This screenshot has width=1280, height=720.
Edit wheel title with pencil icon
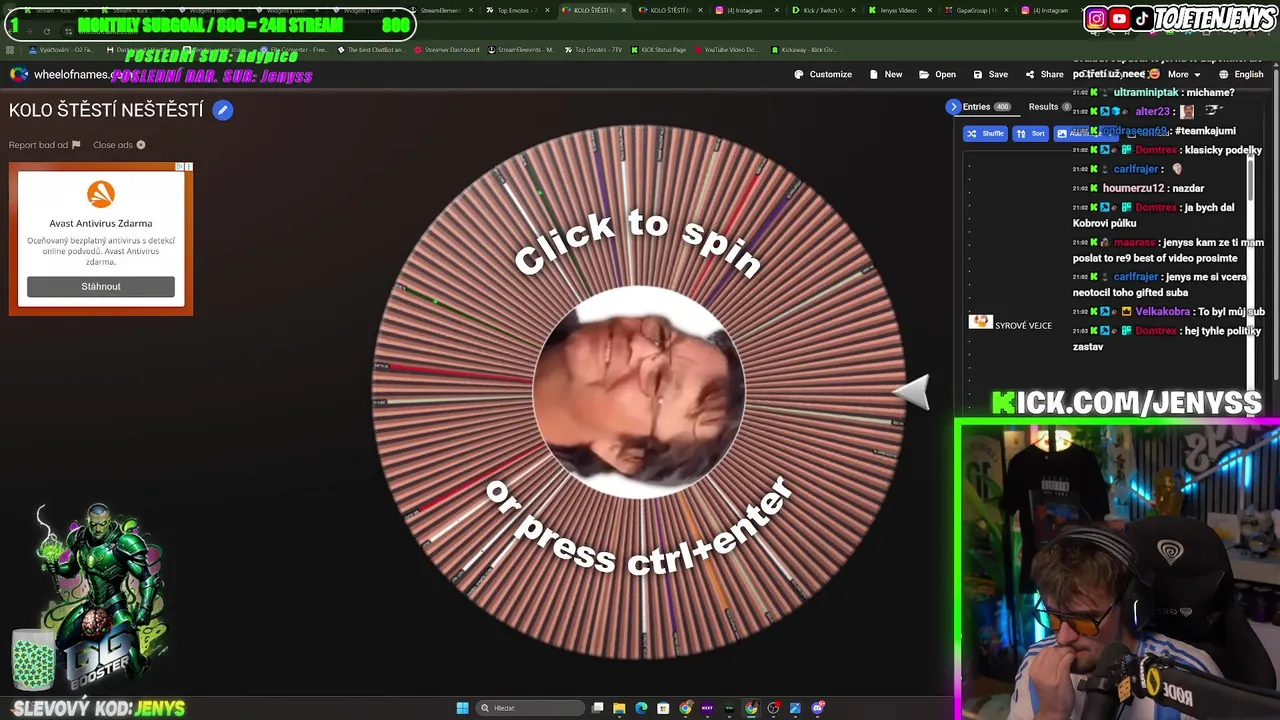[223, 110]
